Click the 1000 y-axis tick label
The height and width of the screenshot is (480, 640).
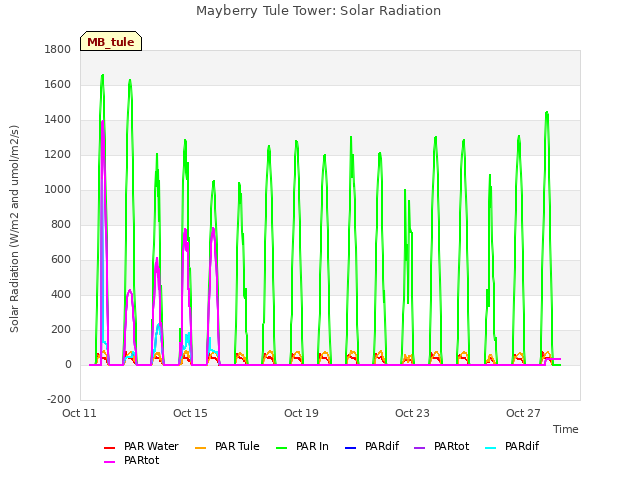(x=58, y=190)
